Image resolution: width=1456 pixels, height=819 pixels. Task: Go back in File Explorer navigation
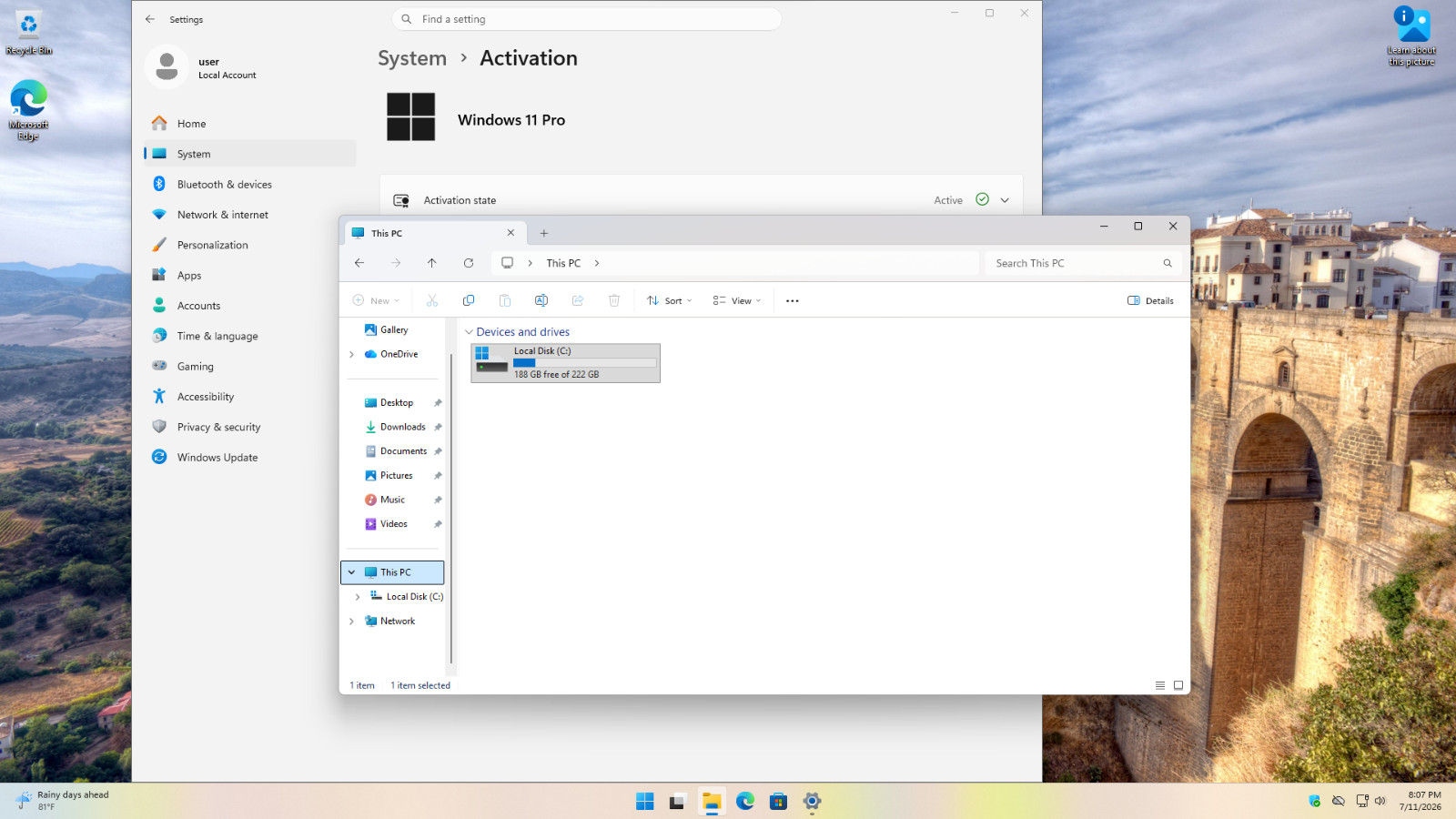pyautogui.click(x=359, y=263)
